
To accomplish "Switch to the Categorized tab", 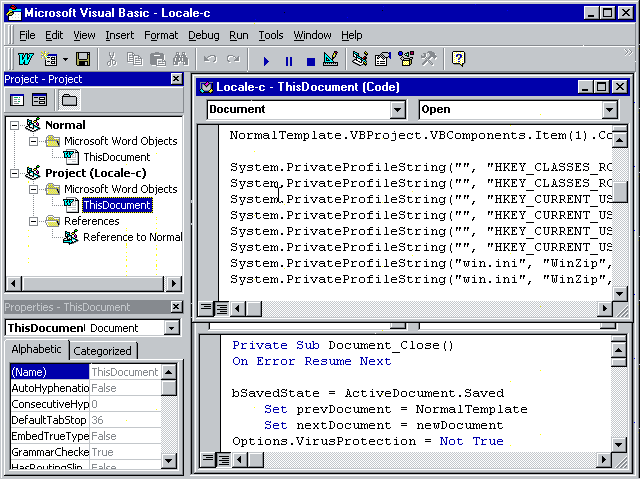I will point(102,351).
